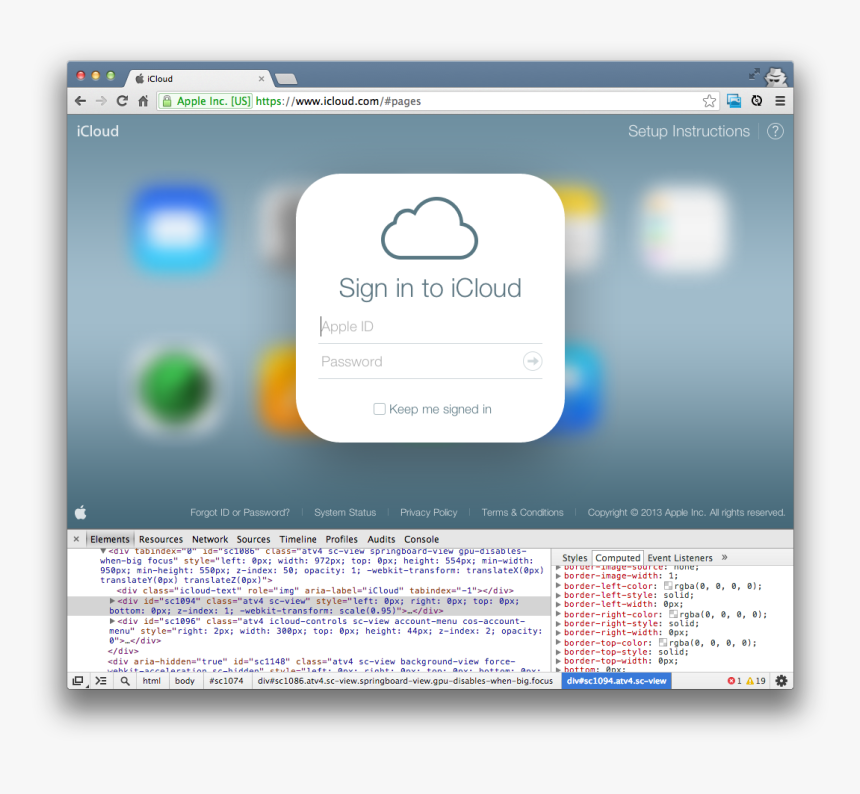Open a new browser tab
Viewport: 860px width, 794px height.
(286, 79)
